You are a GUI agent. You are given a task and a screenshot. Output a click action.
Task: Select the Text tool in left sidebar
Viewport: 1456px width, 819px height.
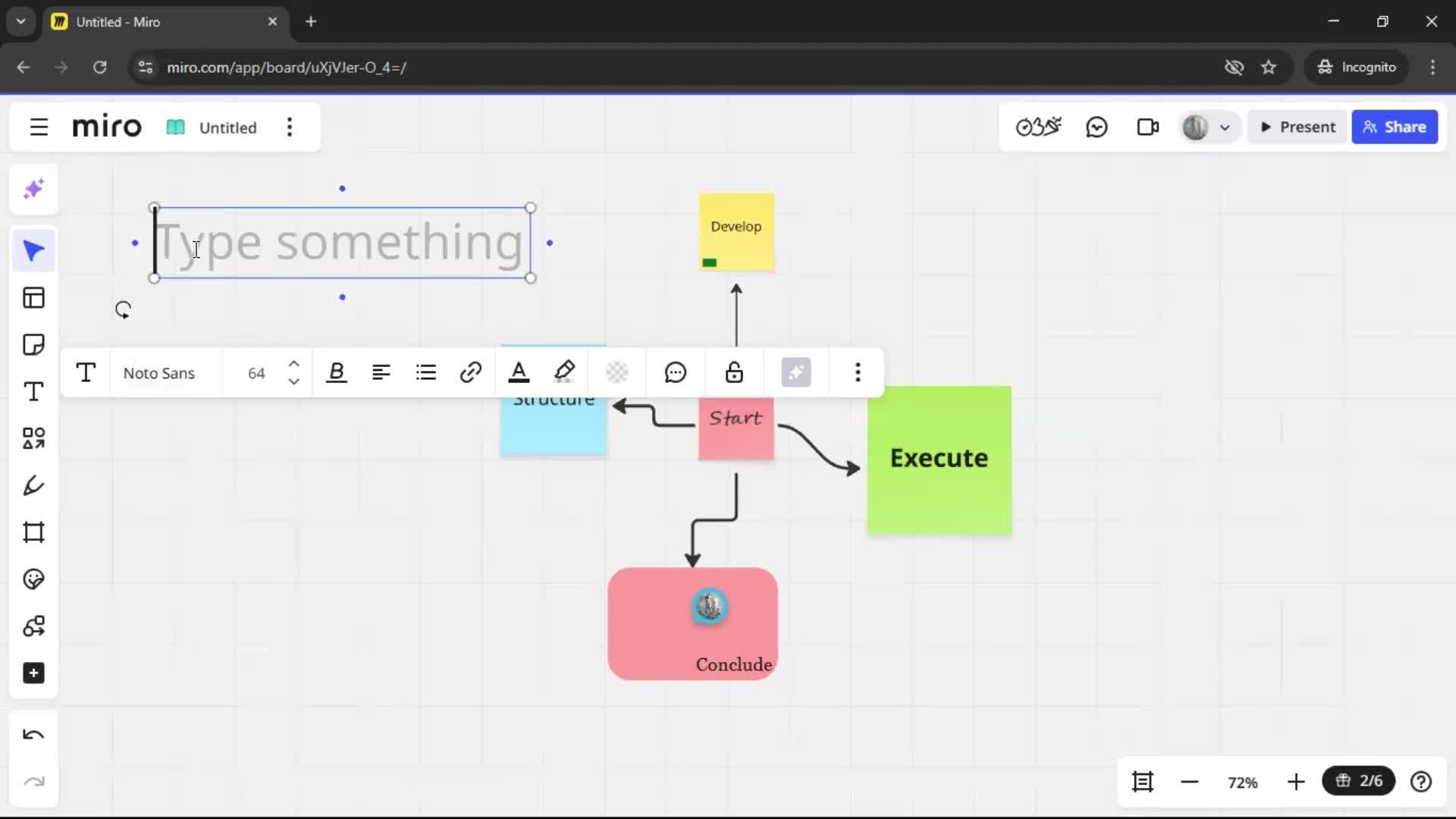[x=33, y=392]
